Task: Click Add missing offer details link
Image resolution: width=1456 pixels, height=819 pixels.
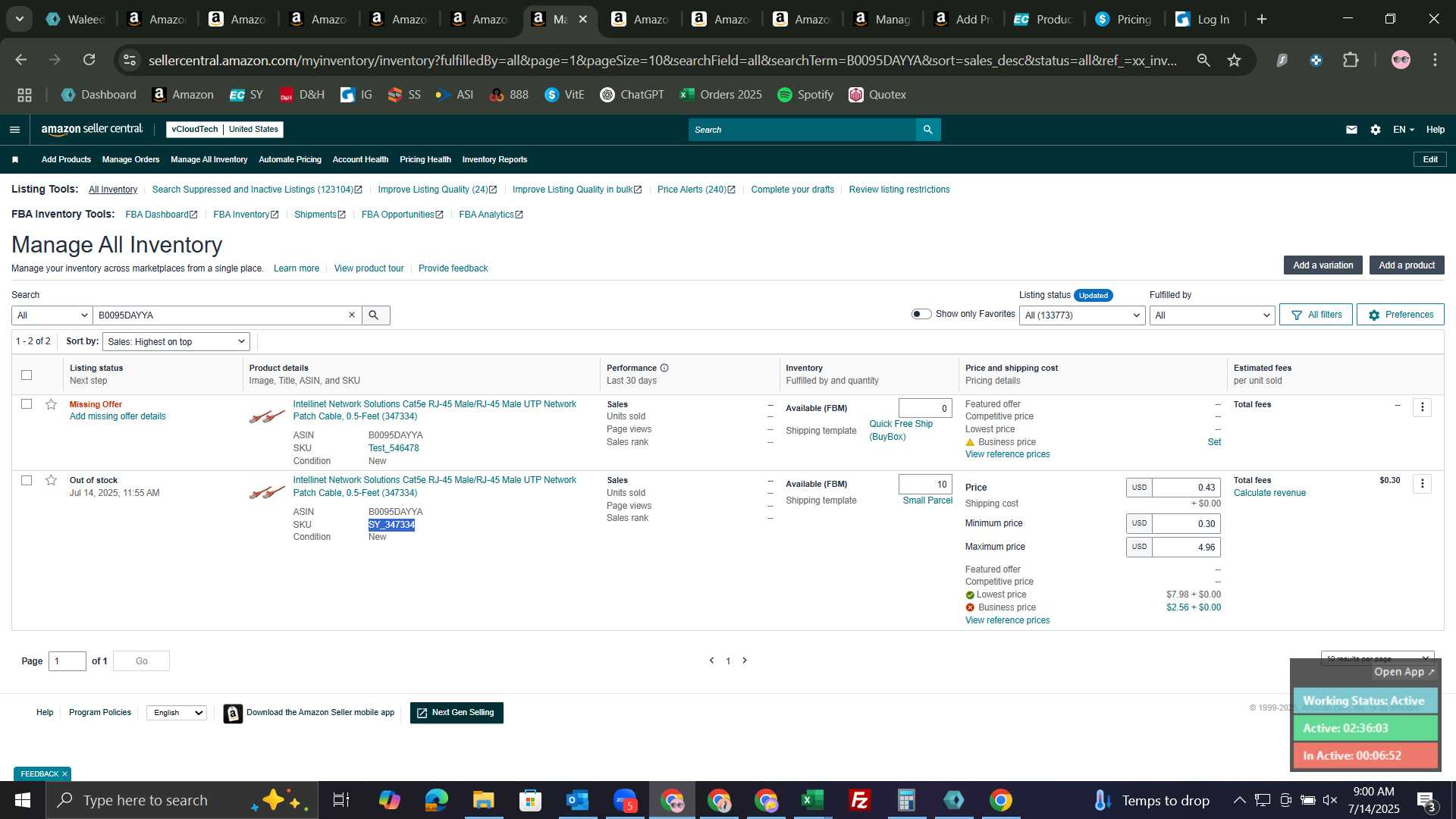Action: point(118,416)
